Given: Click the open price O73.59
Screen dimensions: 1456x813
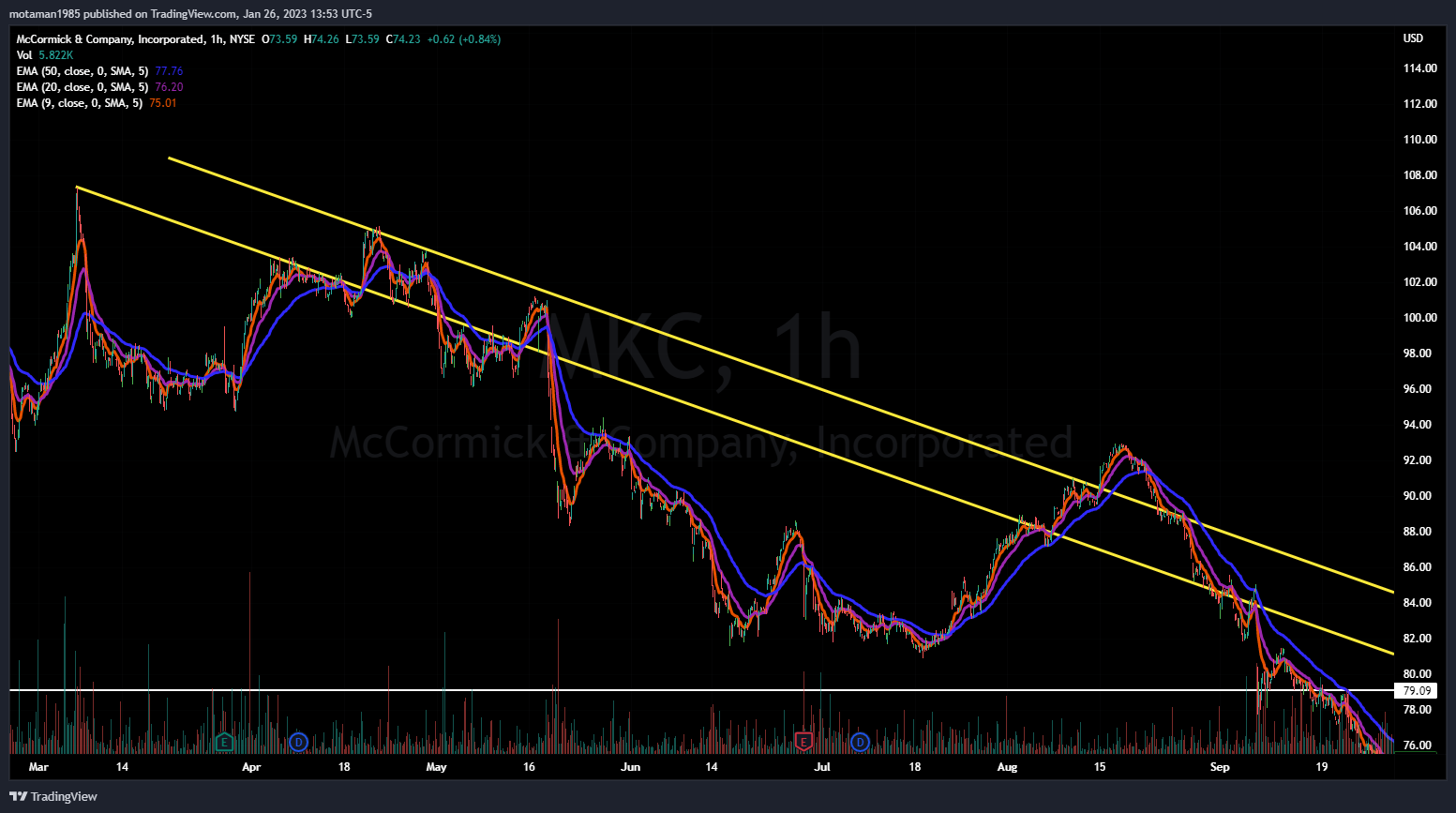Looking at the screenshot, I should click(279, 39).
